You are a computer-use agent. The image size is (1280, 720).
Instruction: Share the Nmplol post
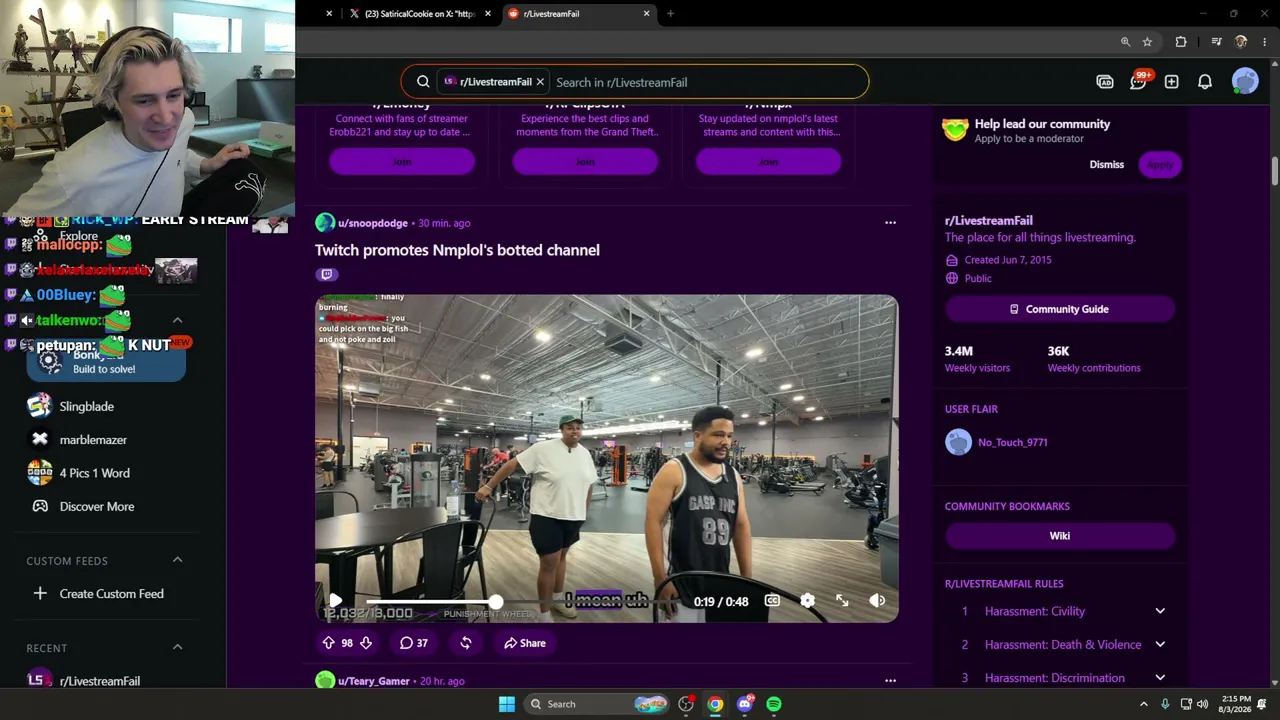tap(525, 643)
